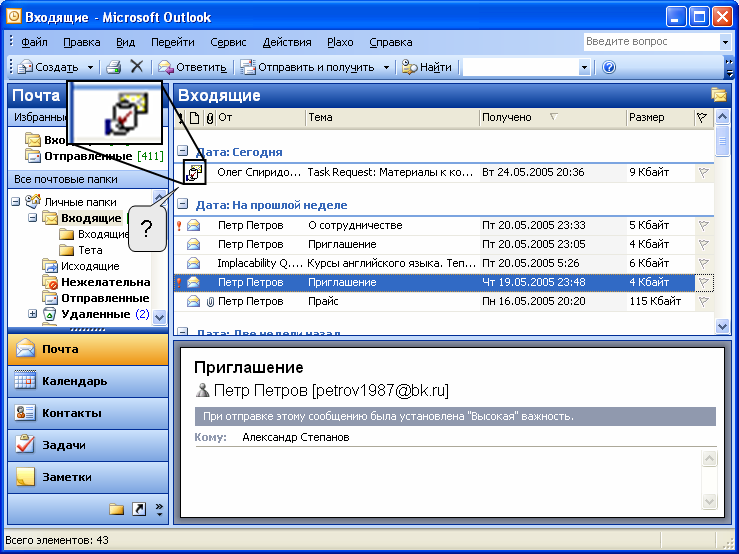Click the Delete X toolbar icon

click(137, 67)
